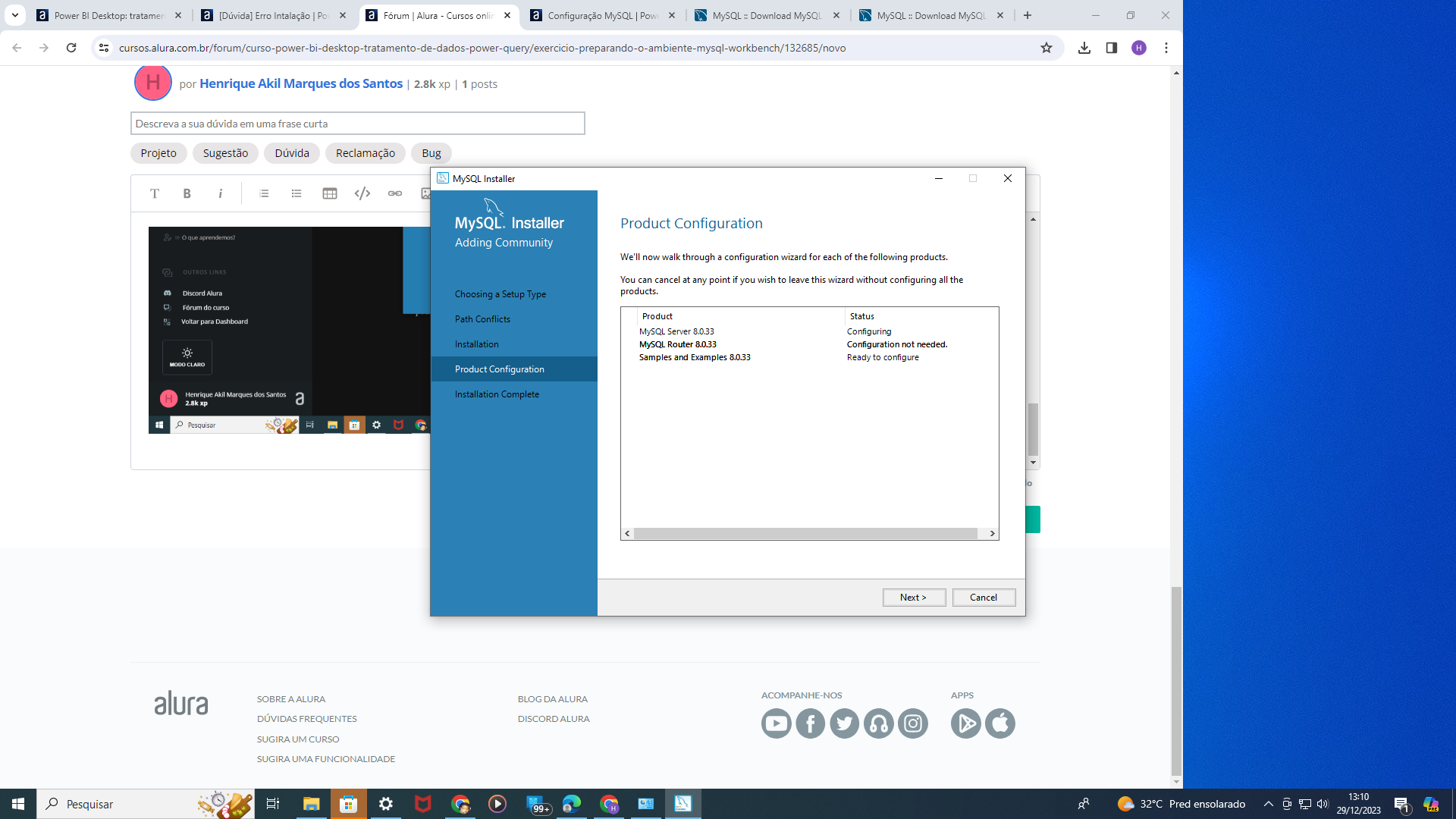Open File Explorer from the taskbar
Image resolution: width=1456 pixels, height=819 pixels.
[311, 804]
